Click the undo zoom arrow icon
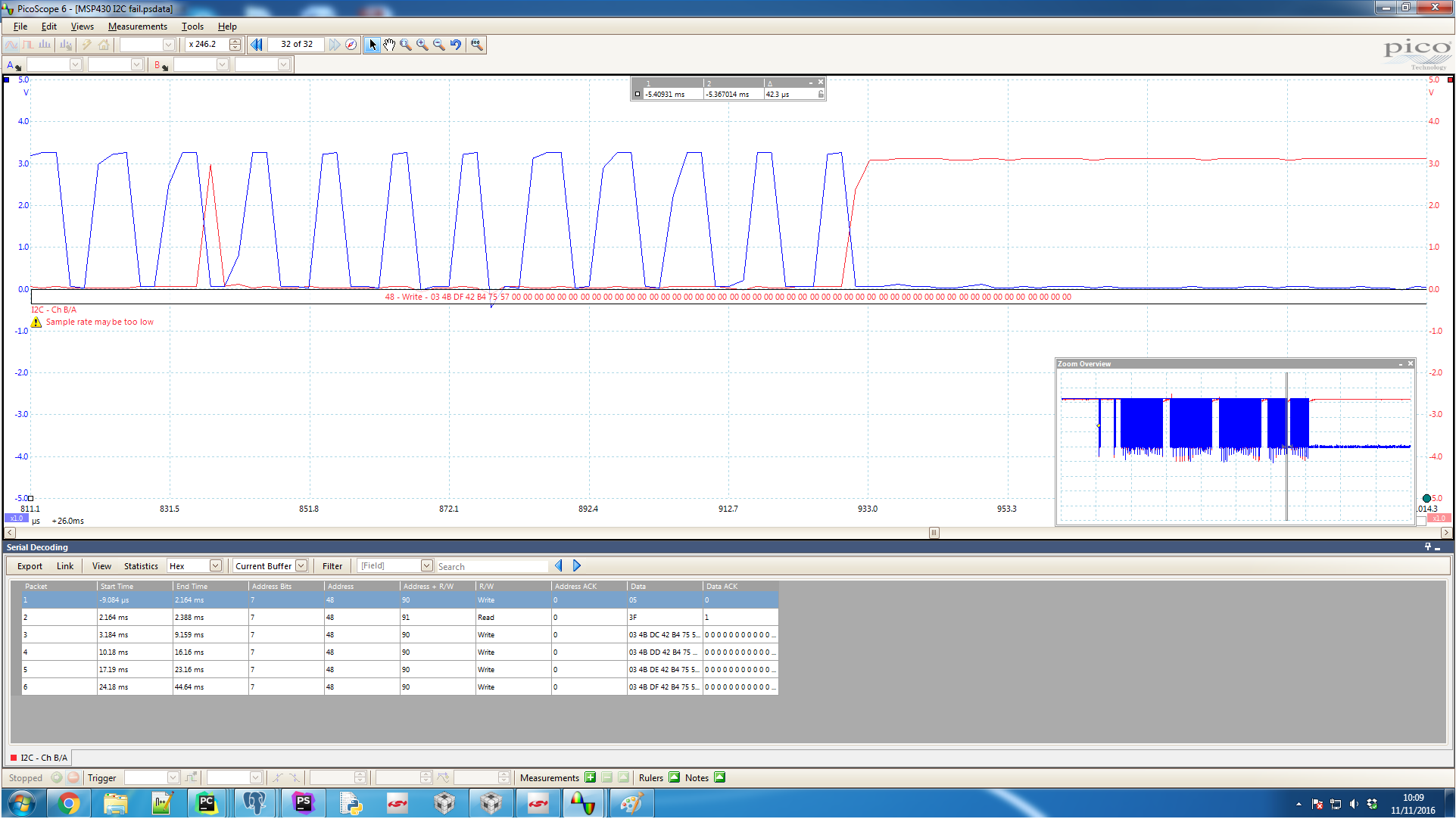Screen dimensions: 1456x819 coord(456,45)
